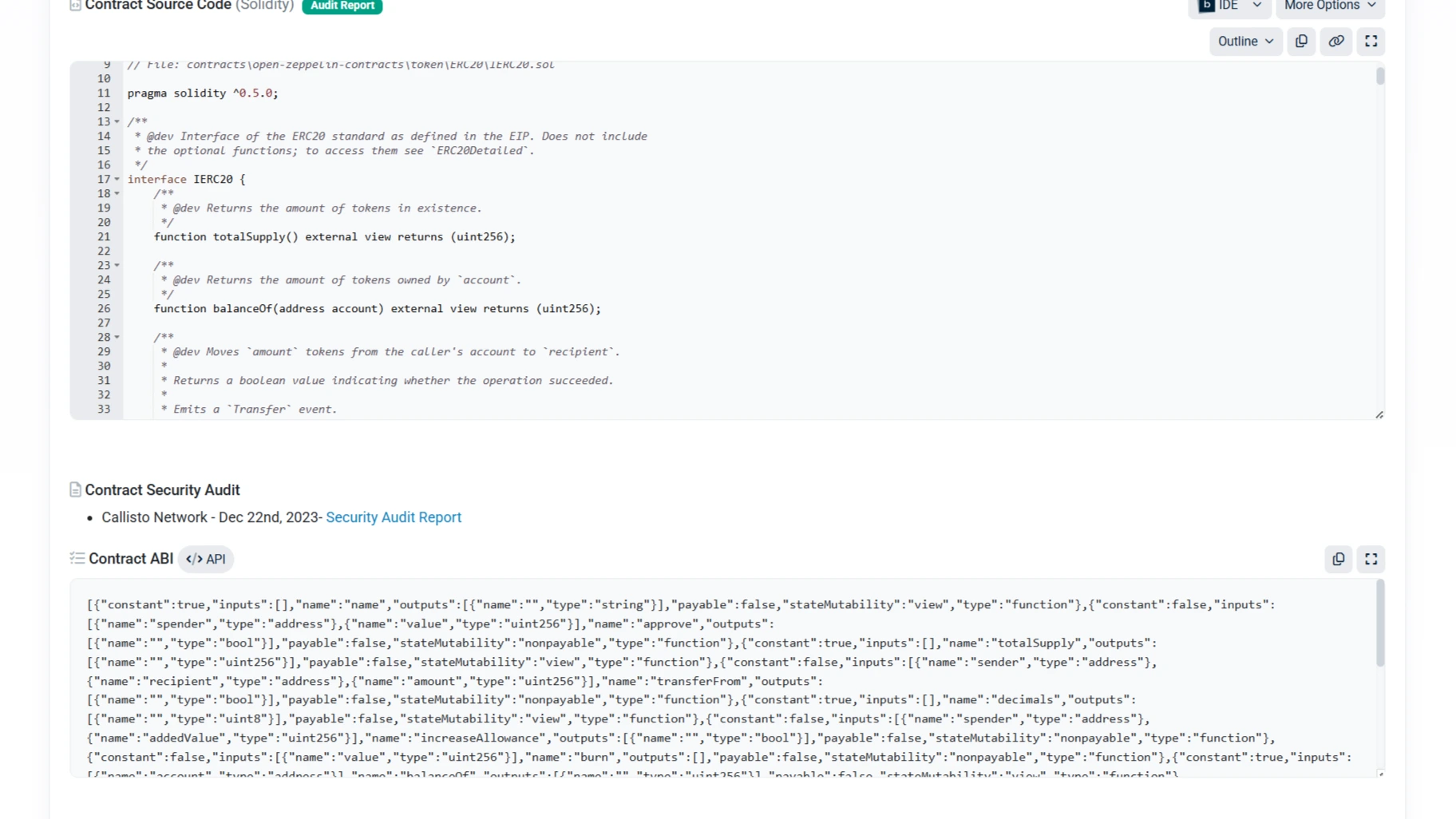Click the code viewer resize handle

tap(1379, 413)
